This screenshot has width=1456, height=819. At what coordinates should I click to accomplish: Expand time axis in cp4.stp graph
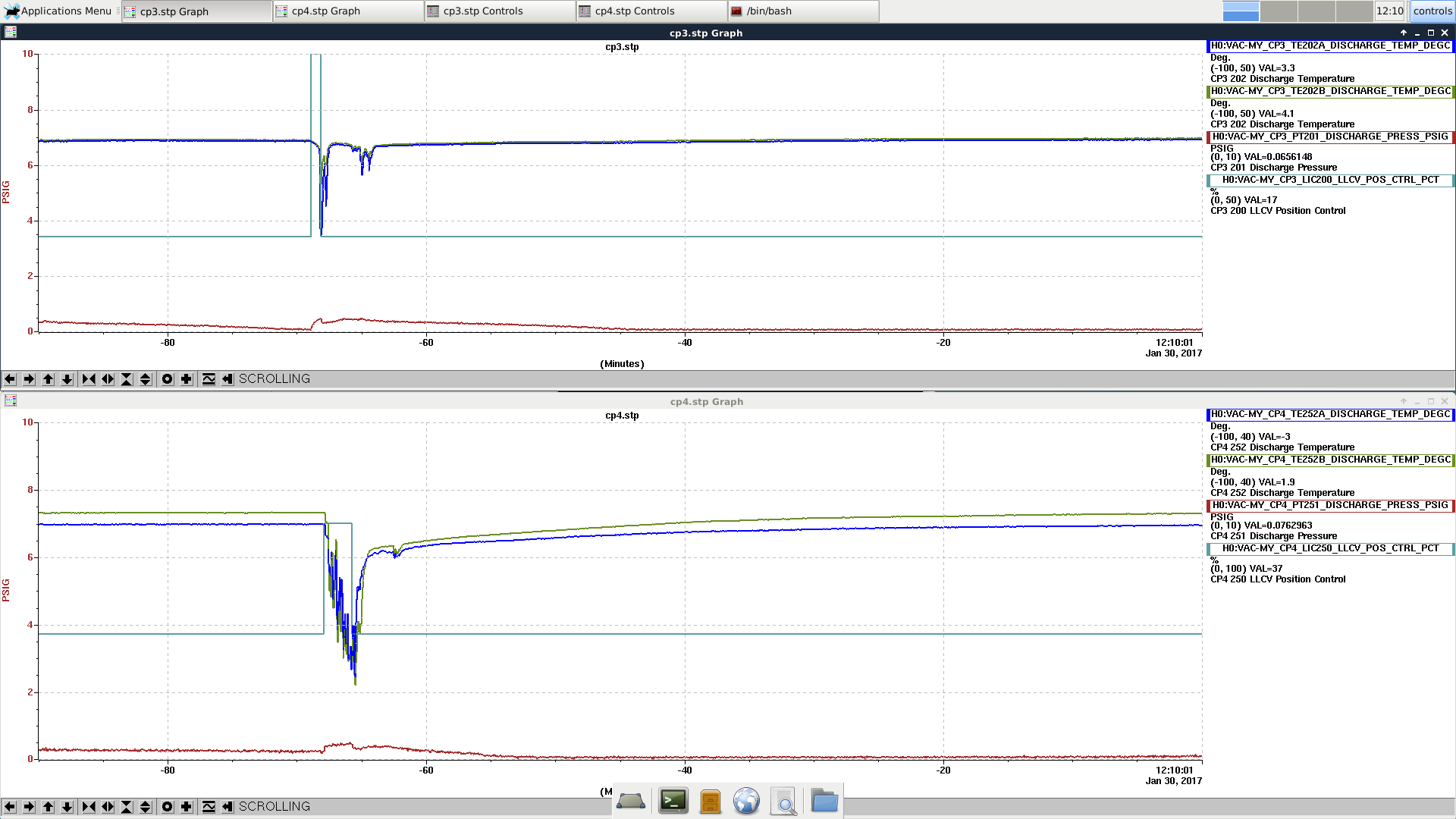[x=108, y=807]
